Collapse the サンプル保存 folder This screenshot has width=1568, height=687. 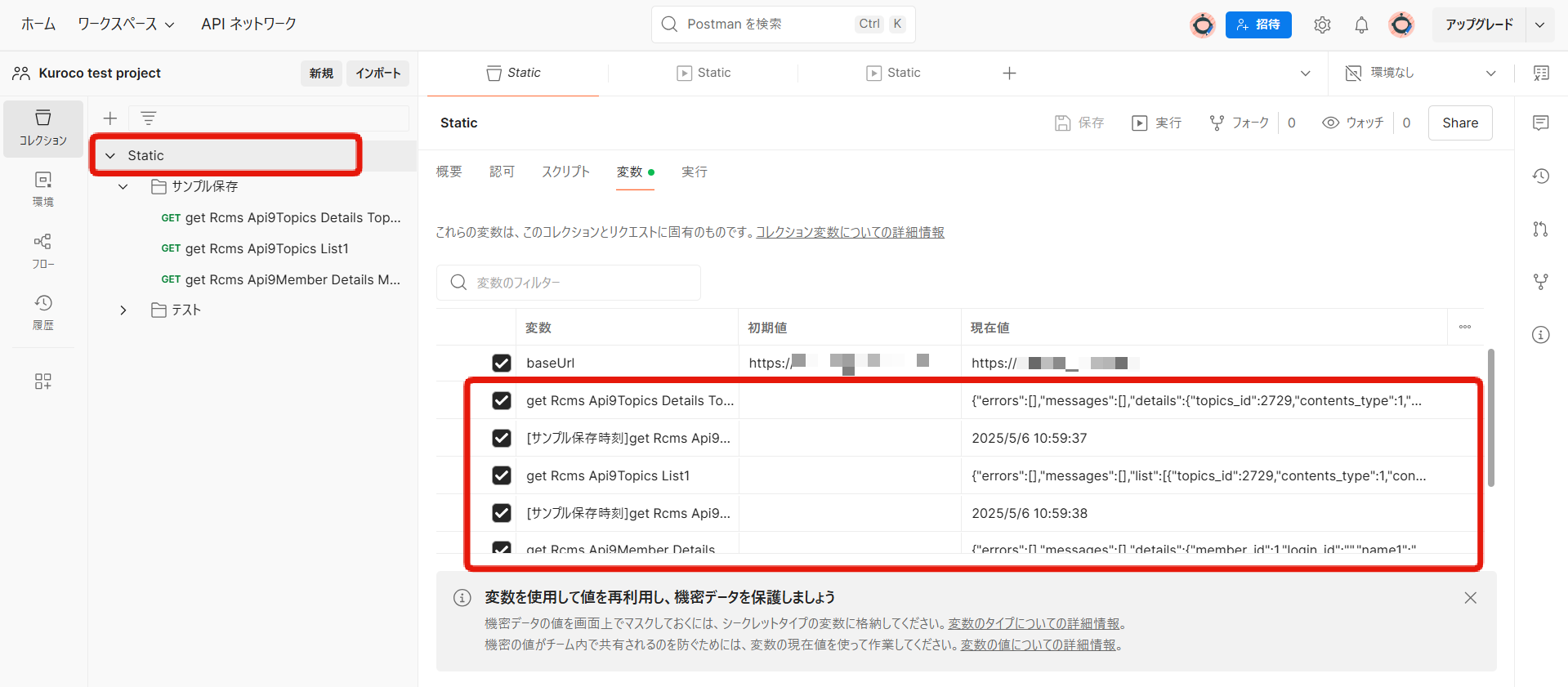tap(123, 187)
